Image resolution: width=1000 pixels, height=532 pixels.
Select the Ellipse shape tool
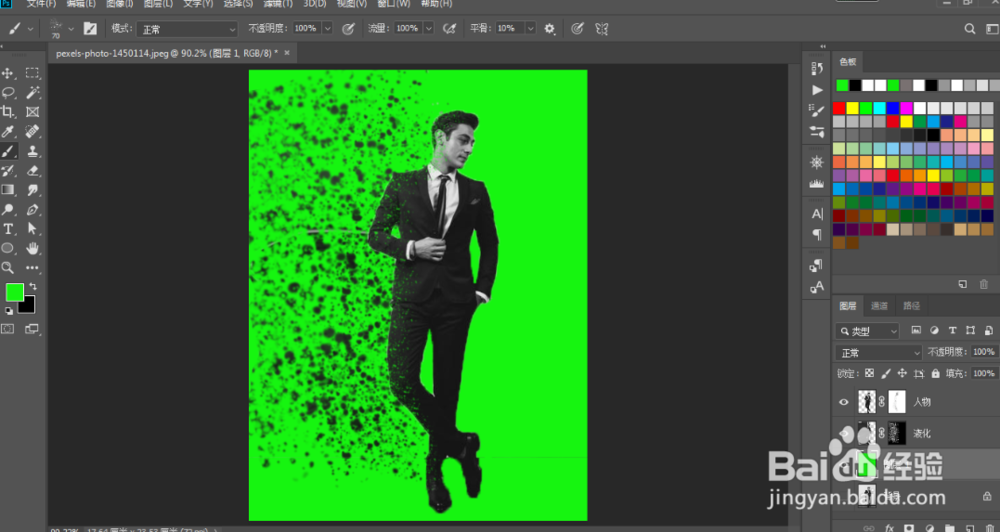point(8,248)
